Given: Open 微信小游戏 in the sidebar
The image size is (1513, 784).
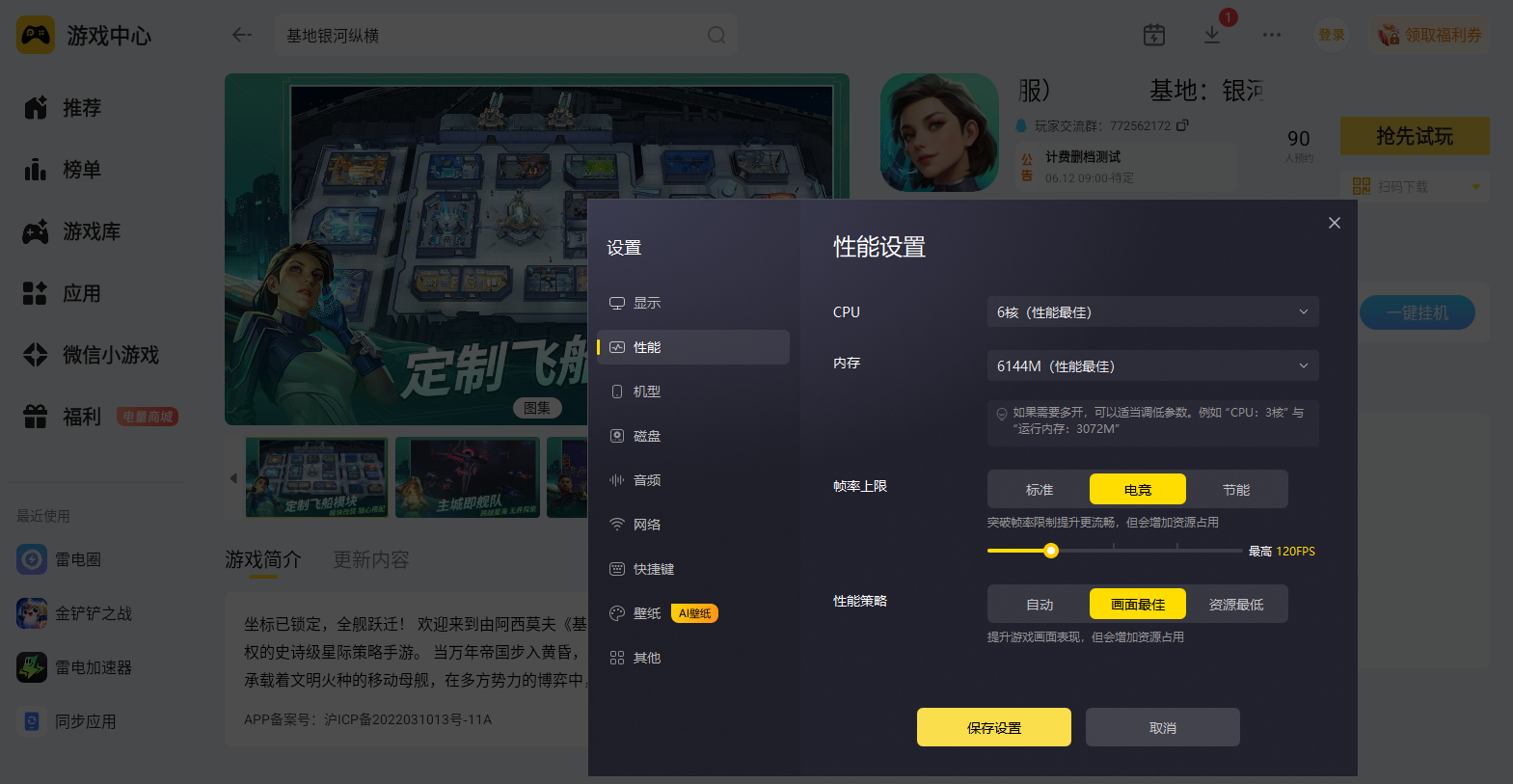Looking at the screenshot, I should 93,355.
